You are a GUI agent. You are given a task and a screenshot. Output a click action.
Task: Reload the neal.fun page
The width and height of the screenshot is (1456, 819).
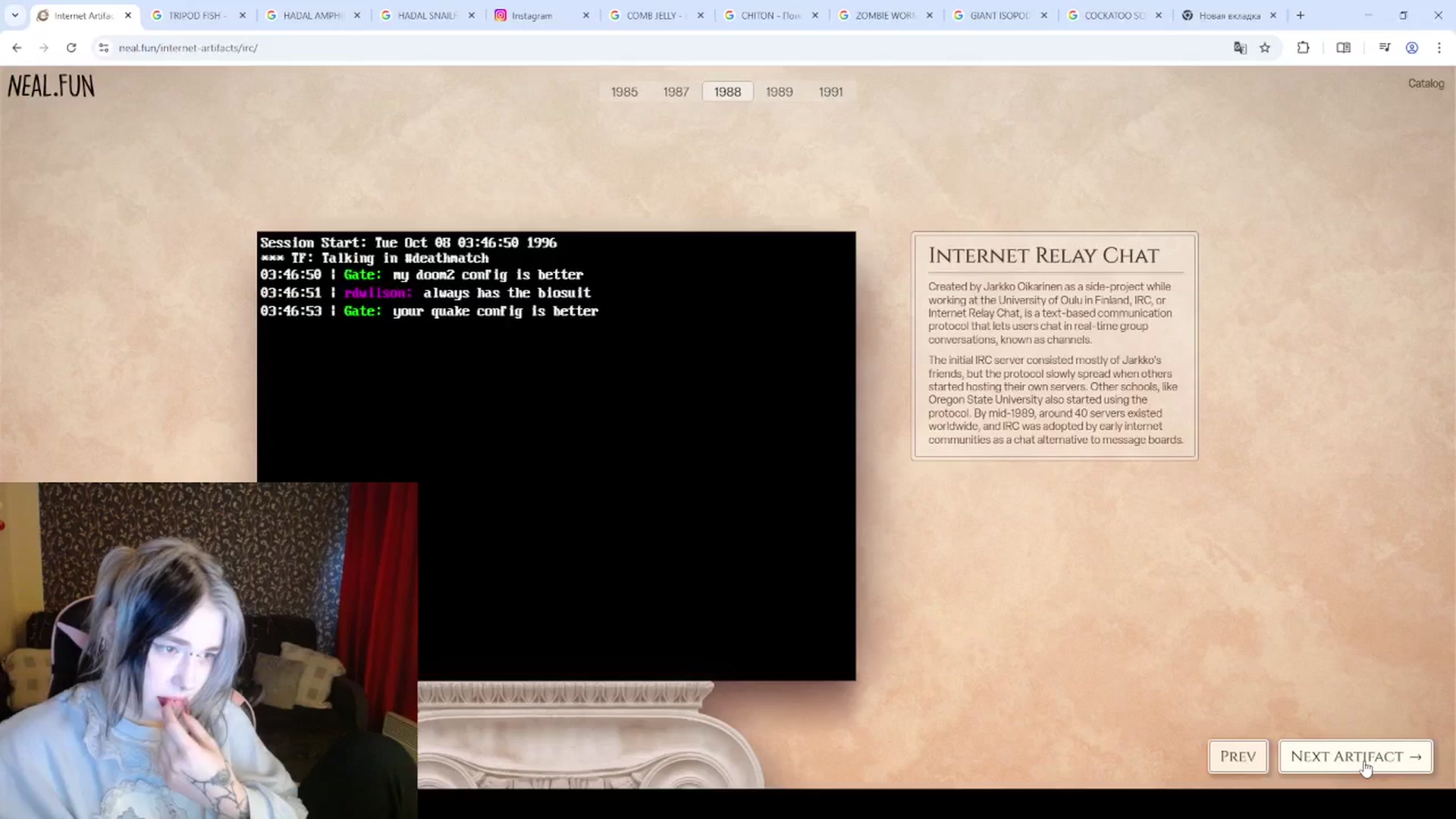[71, 48]
